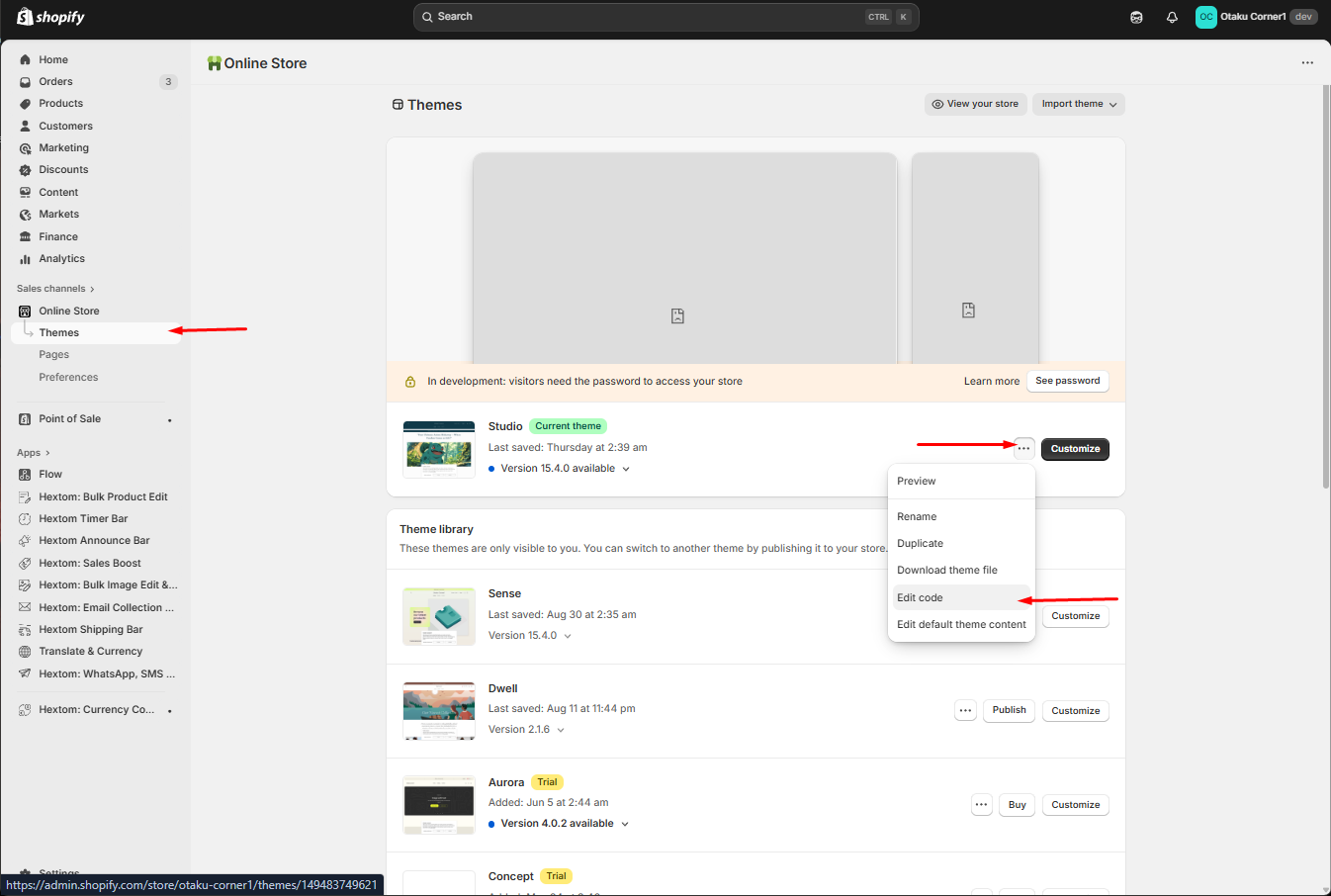Screen dimensions: 1331x896
Task: Click the Customers person icon
Action: pos(25,127)
